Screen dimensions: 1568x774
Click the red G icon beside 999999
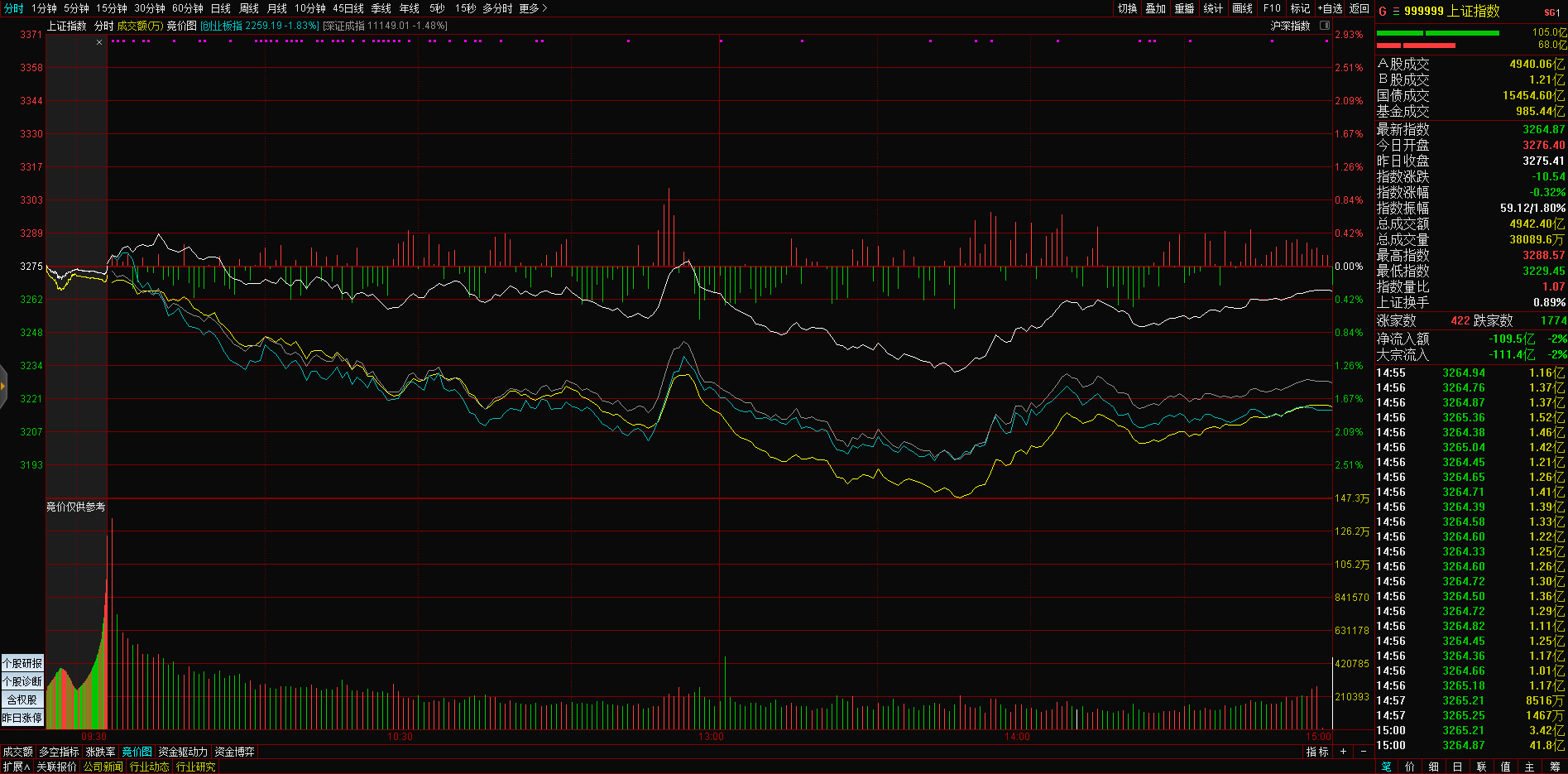[1383, 12]
